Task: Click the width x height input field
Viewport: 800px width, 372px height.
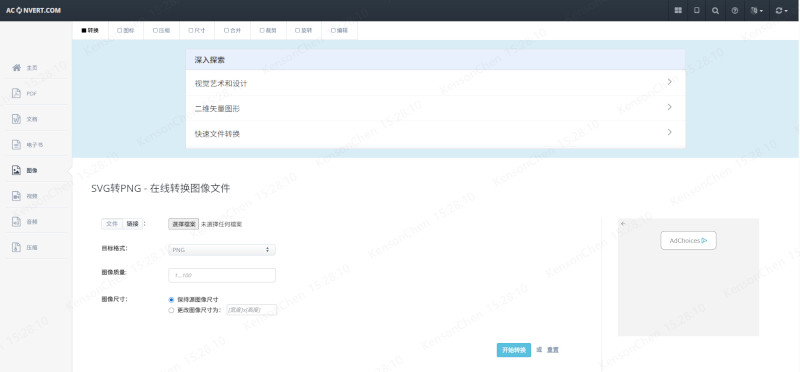Action: click(252, 310)
